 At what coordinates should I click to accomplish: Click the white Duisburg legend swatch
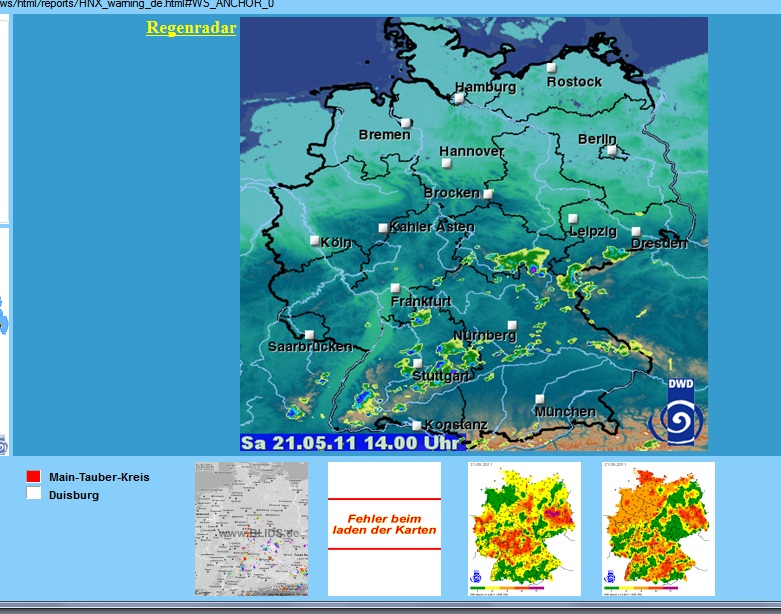click(33, 494)
